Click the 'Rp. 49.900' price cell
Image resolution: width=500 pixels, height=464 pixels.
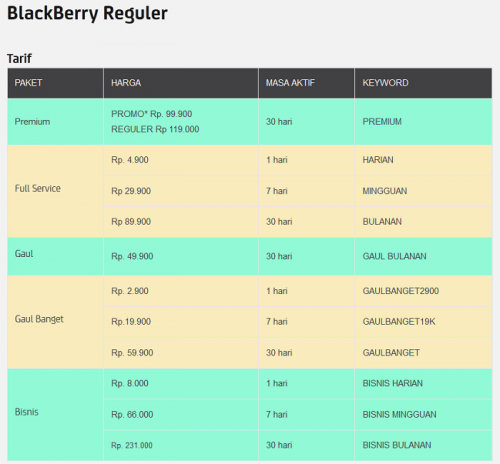click(181, 256)
